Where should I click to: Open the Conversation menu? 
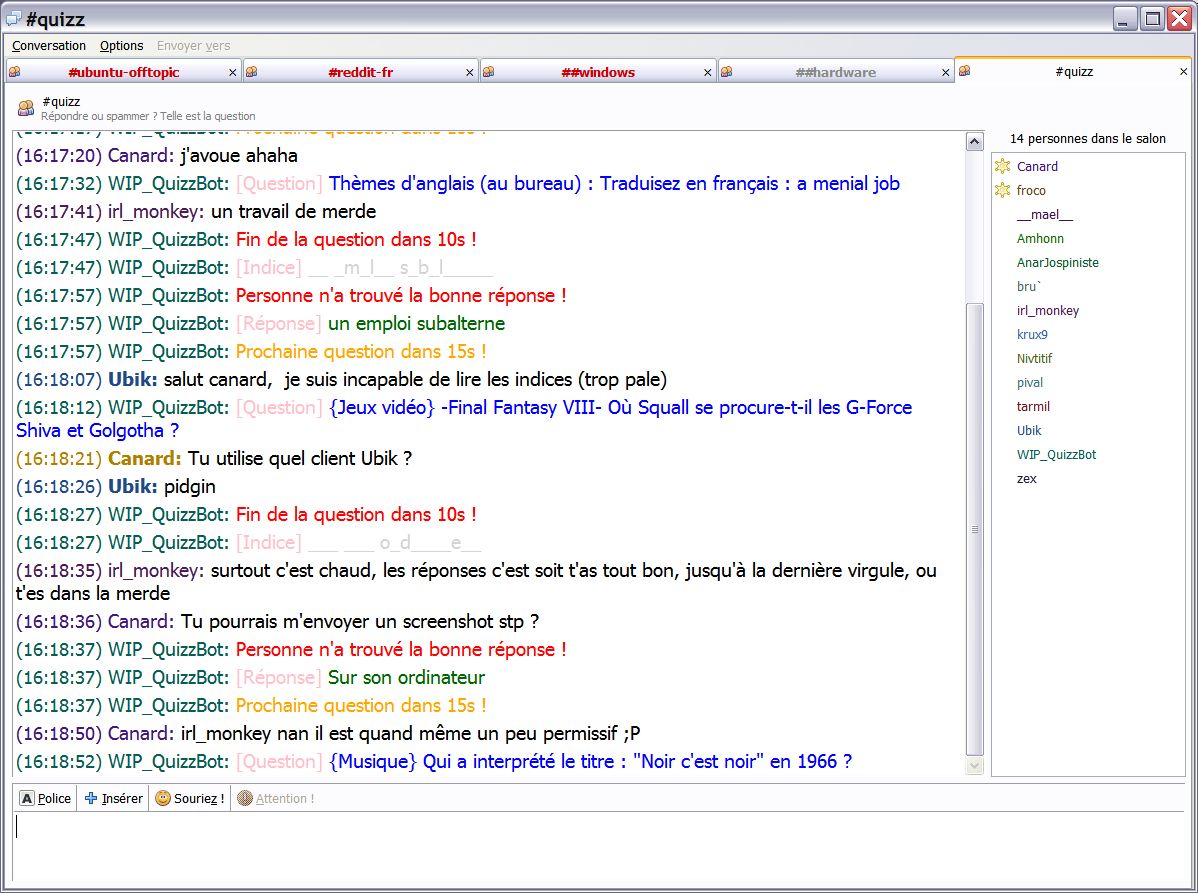click(x=49, y=46)
